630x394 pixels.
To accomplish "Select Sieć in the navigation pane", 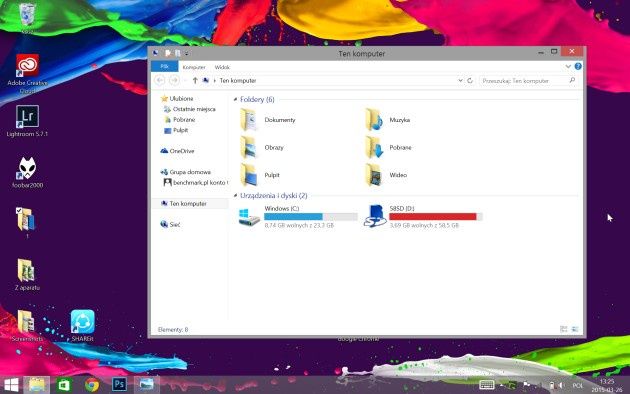I will [x=170, y=225].
